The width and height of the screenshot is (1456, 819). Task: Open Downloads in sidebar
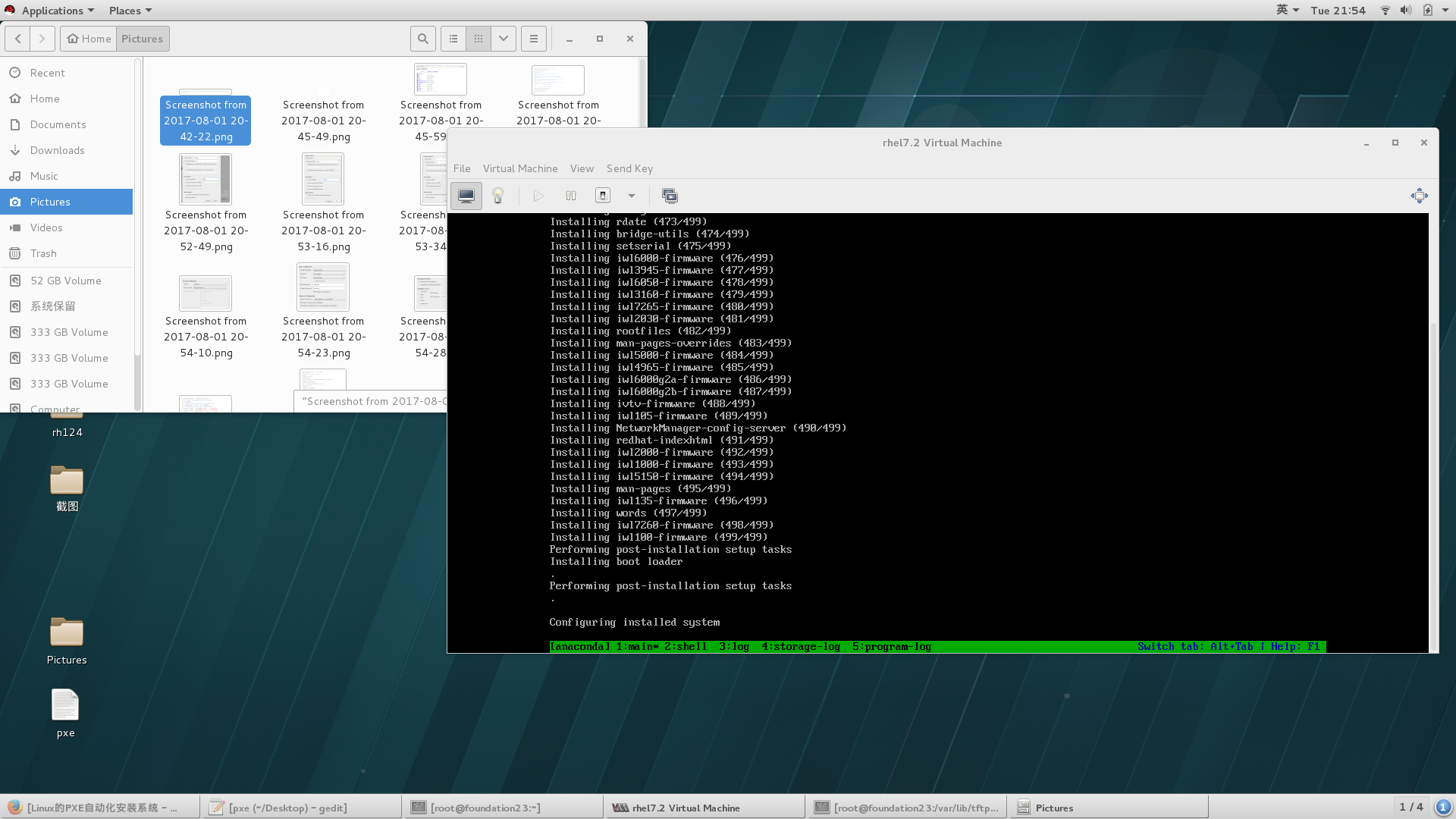(x=67, y=150)
